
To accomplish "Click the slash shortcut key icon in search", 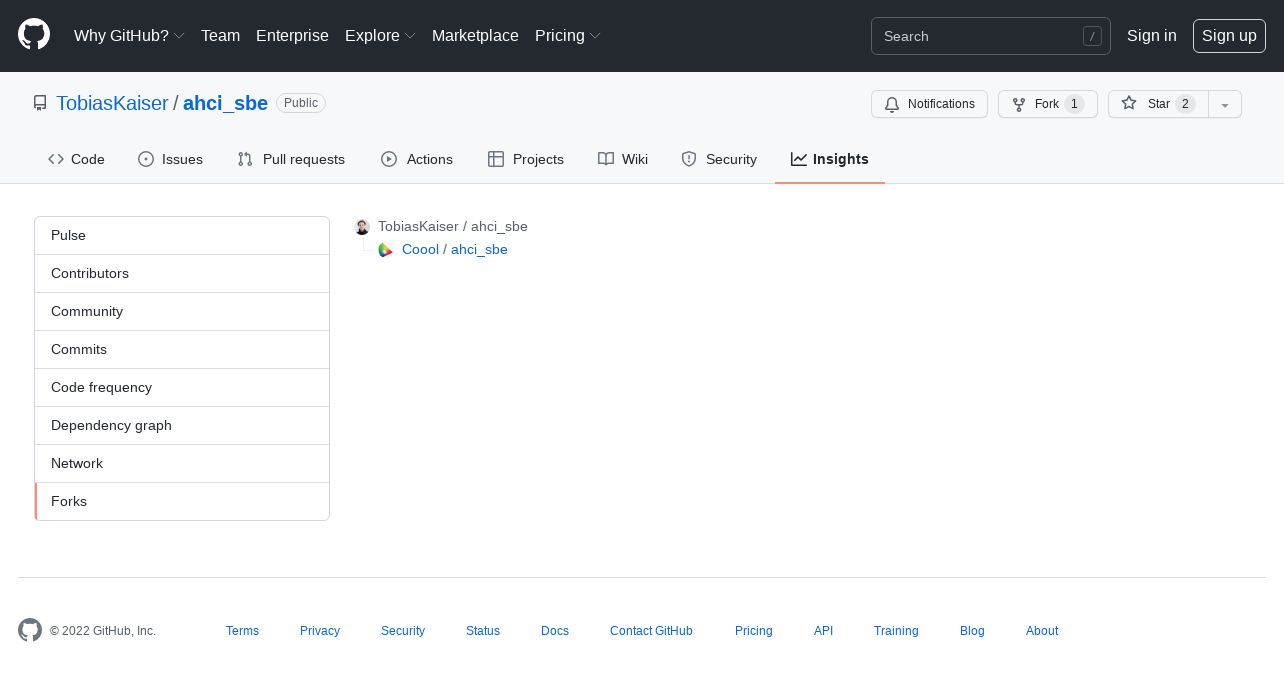I will point(1092,36).
